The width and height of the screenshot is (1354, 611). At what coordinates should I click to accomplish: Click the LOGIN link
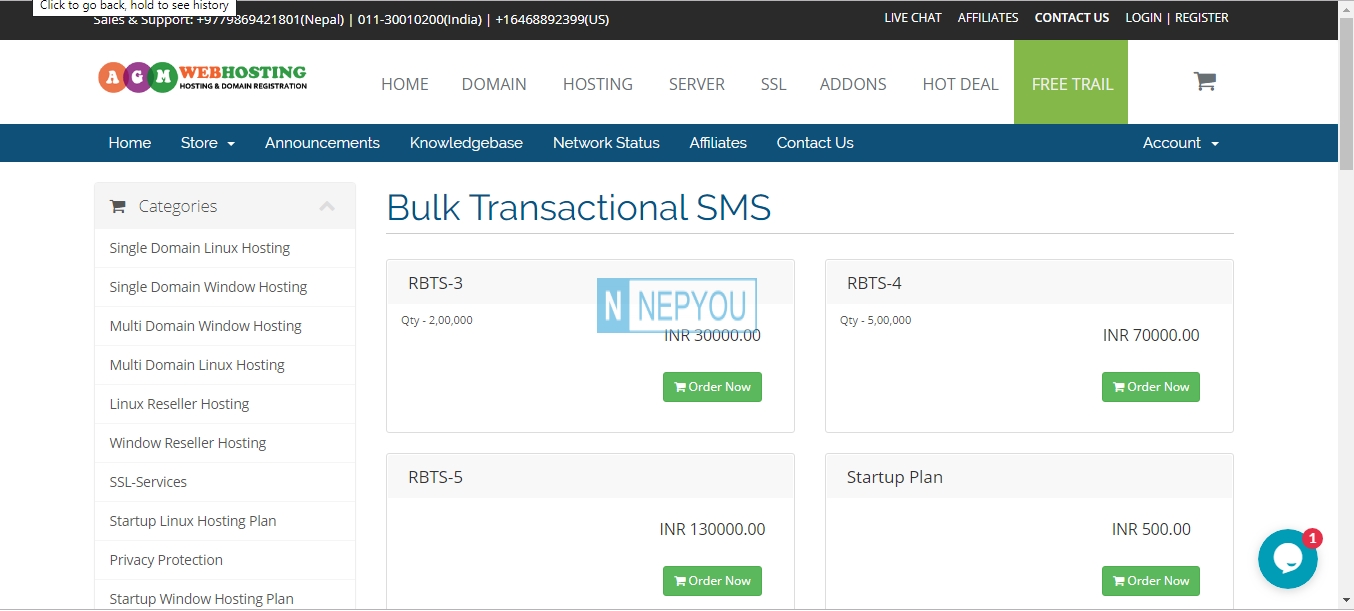(1143, 18)
